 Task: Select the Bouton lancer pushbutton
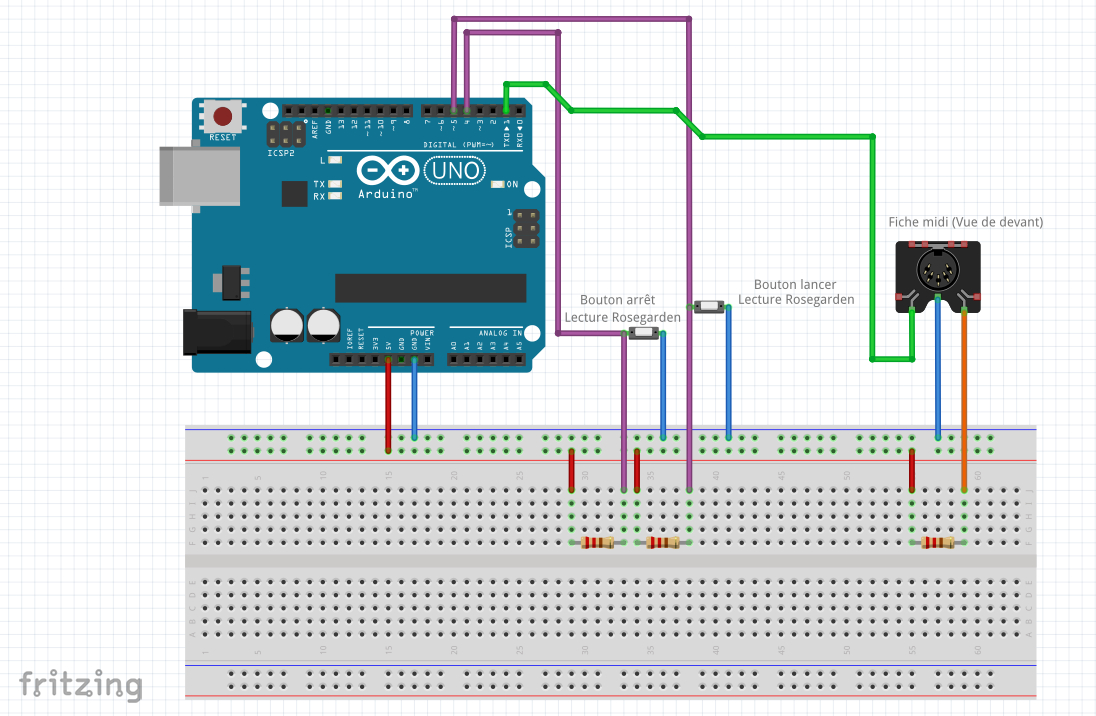pos(709,306)
